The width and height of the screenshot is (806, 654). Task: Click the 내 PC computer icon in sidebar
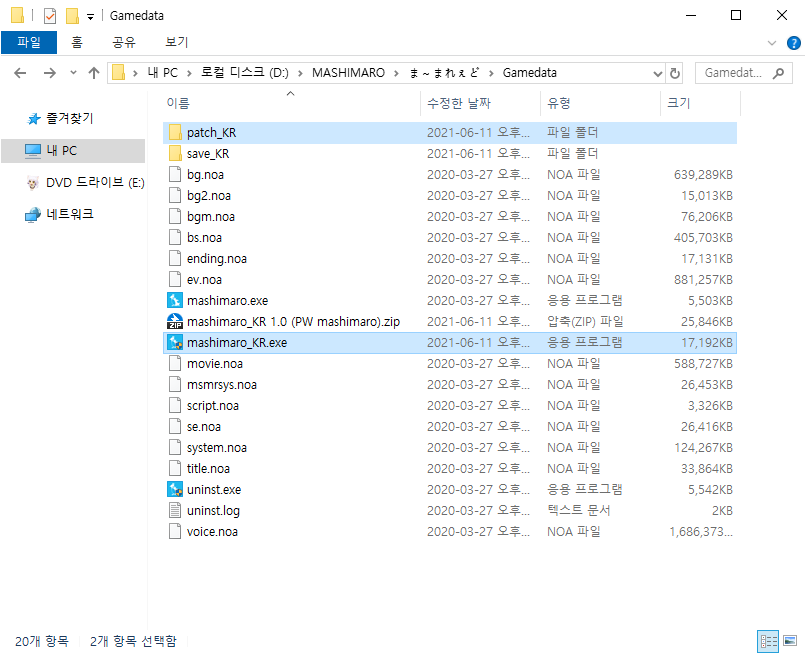32,151
